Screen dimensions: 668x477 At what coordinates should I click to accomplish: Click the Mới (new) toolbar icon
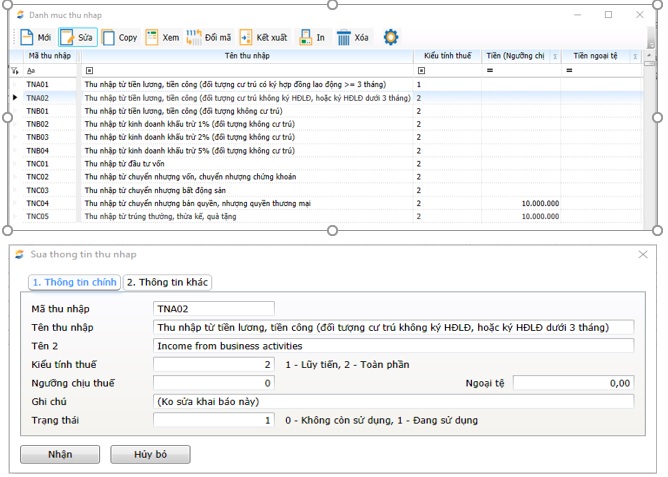[27, 38]
